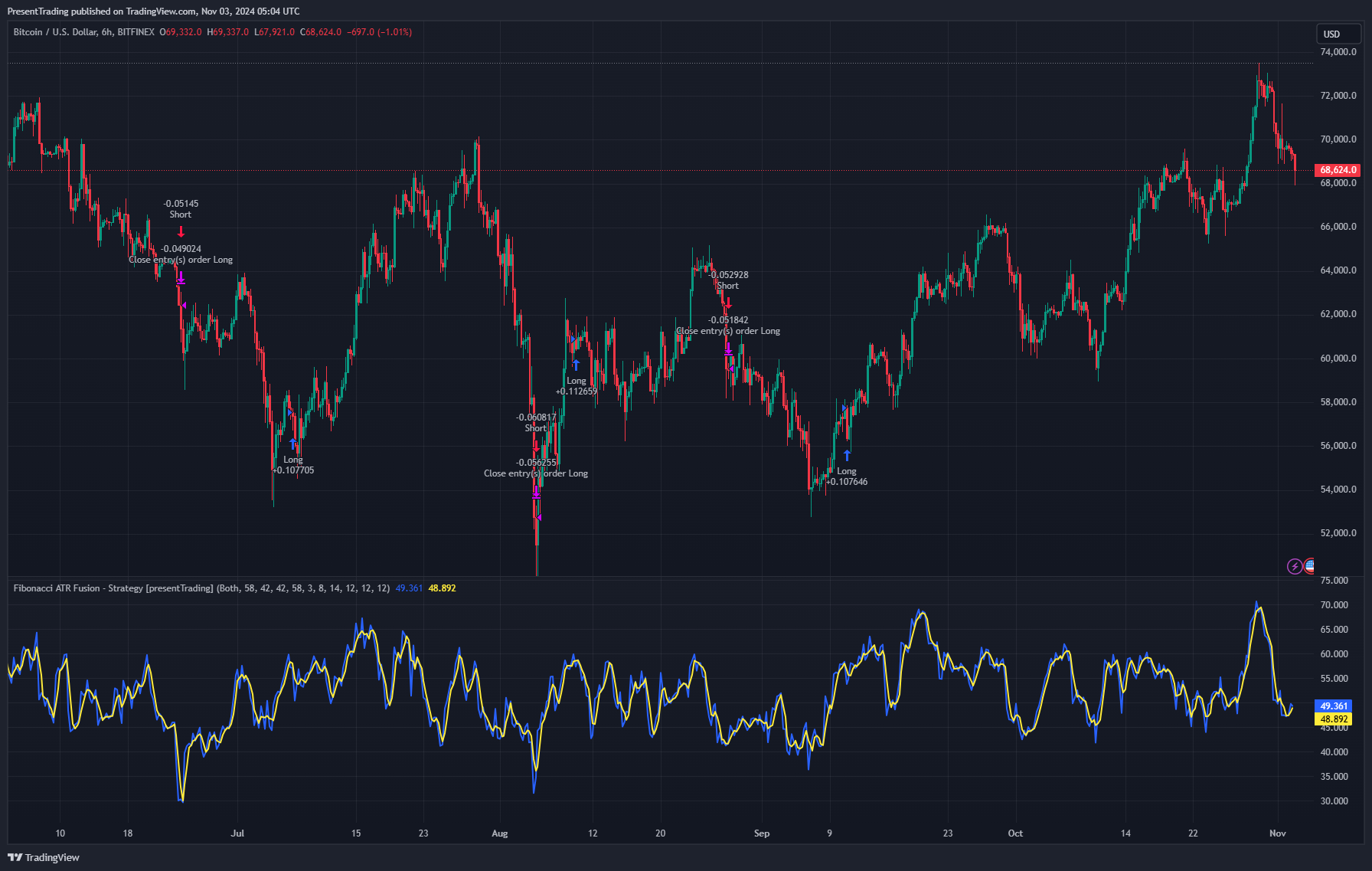1372x871 pixels.
Task: Click the PresentTrading published on TradingView.com header
Action: coord(153,11)
